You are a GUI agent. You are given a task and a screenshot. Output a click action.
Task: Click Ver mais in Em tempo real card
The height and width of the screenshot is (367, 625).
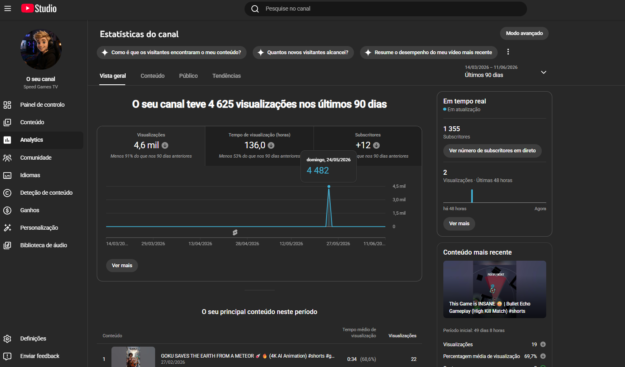[x=459, y=224]
